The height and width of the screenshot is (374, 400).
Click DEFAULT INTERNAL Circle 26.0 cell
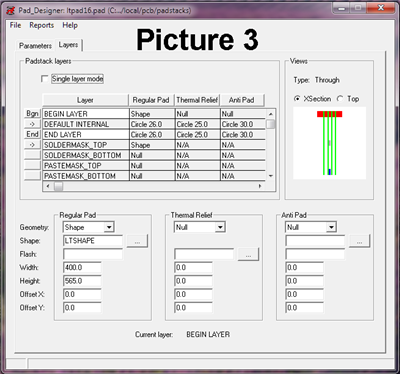152,124
